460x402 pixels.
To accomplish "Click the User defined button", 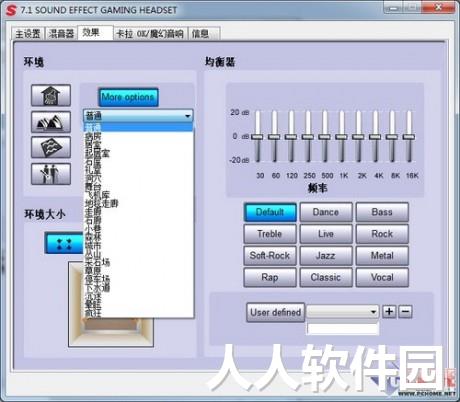I will pos(275,312).
